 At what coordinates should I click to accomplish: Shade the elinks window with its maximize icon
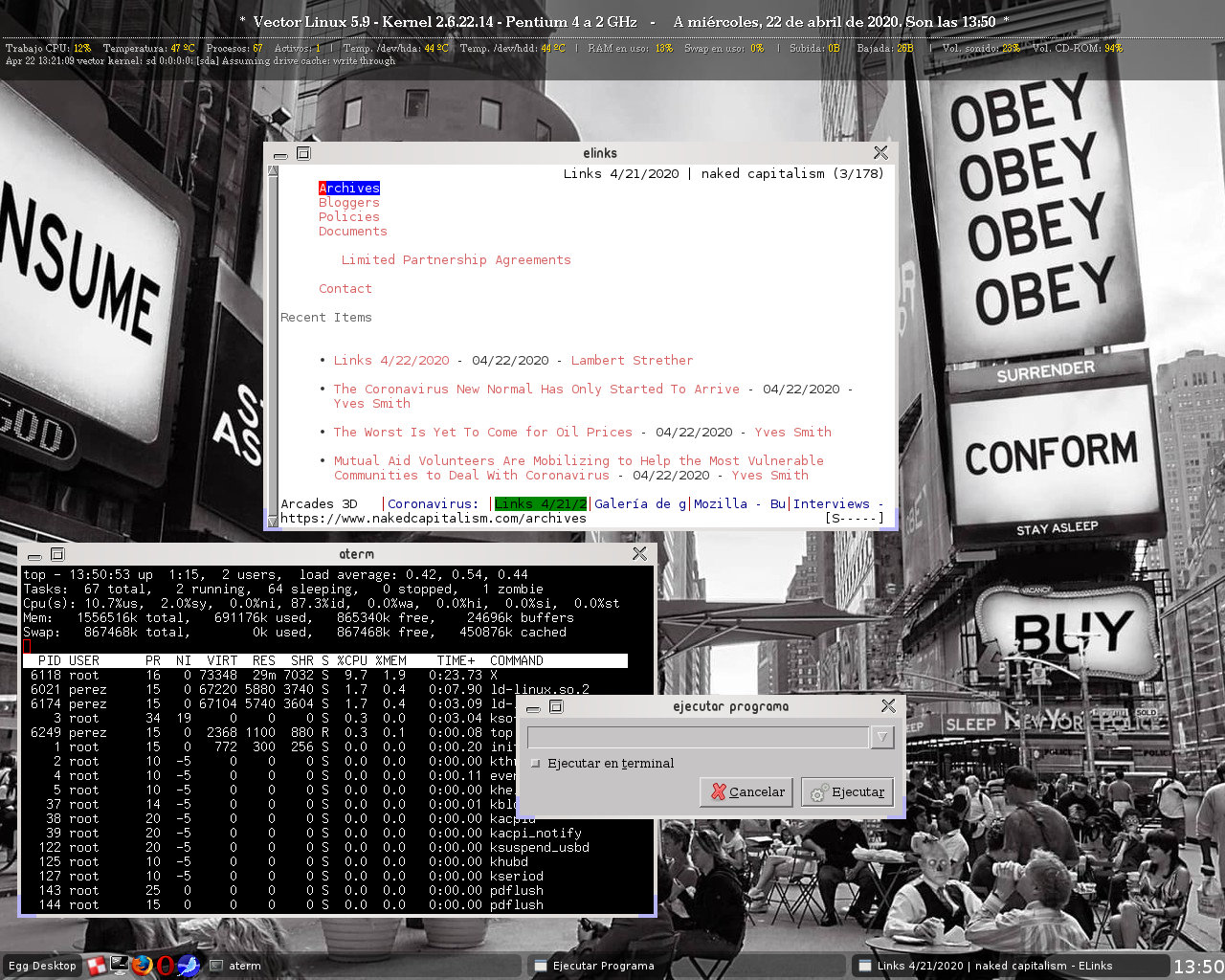coord(303,153)
